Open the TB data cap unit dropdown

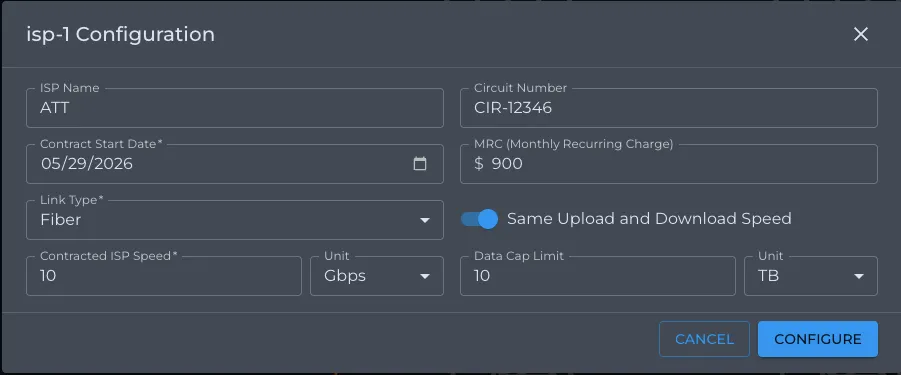[811, 276]
